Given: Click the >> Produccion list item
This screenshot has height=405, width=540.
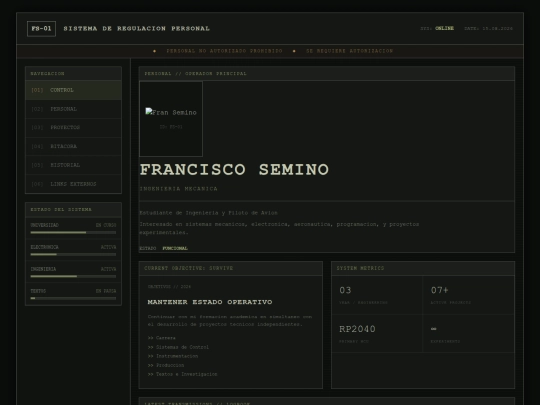Looking at the screenshot, I should [x=166, y=365].
